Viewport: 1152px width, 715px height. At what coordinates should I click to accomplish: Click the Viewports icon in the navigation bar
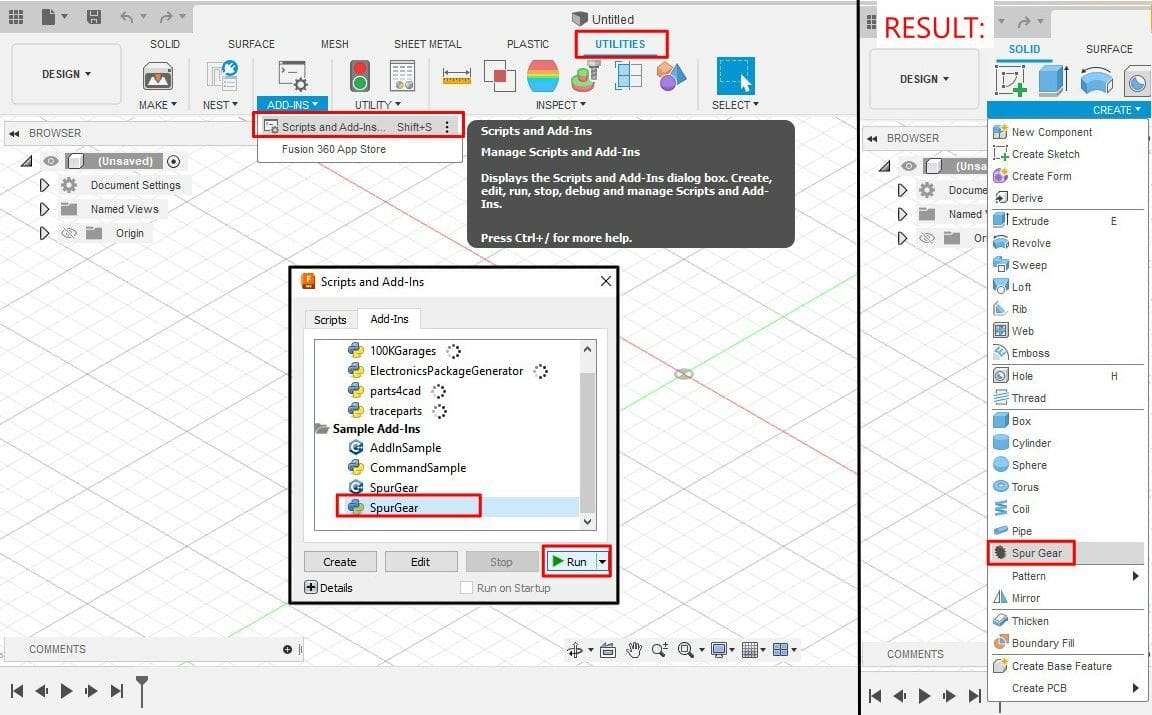coord(780,650)
